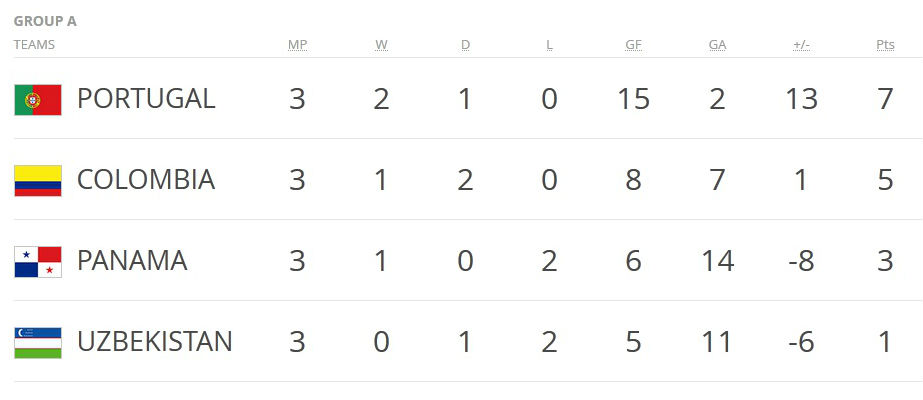This screenshot has height=400, width=923.
Task: Click the +/- goal difference header
Action: coord(801,45)
